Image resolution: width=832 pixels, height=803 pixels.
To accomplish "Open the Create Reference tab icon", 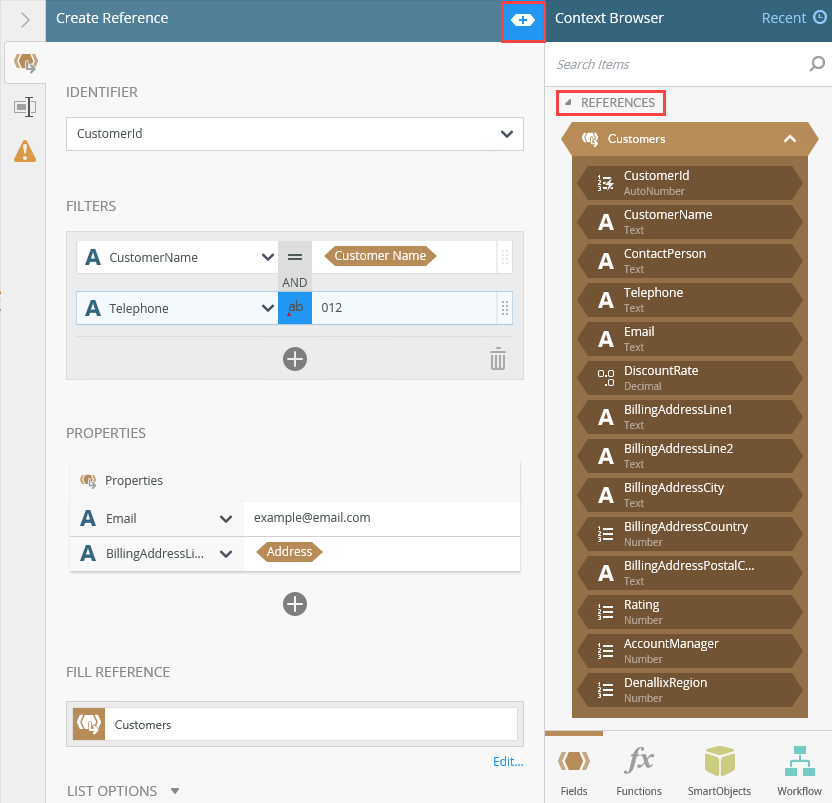I will 25,63.
